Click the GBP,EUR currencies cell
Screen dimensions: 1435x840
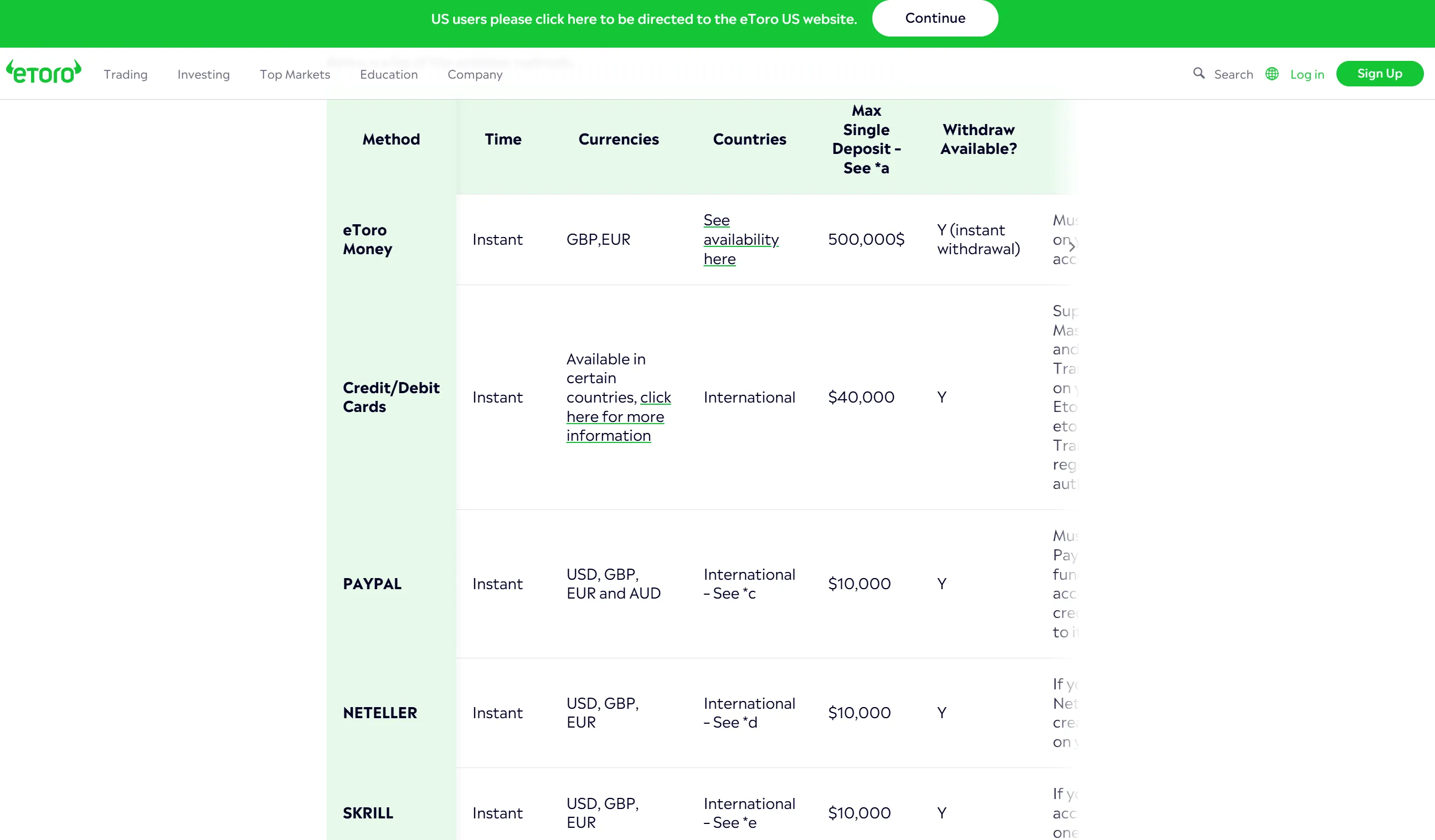(x=599, y=239)
